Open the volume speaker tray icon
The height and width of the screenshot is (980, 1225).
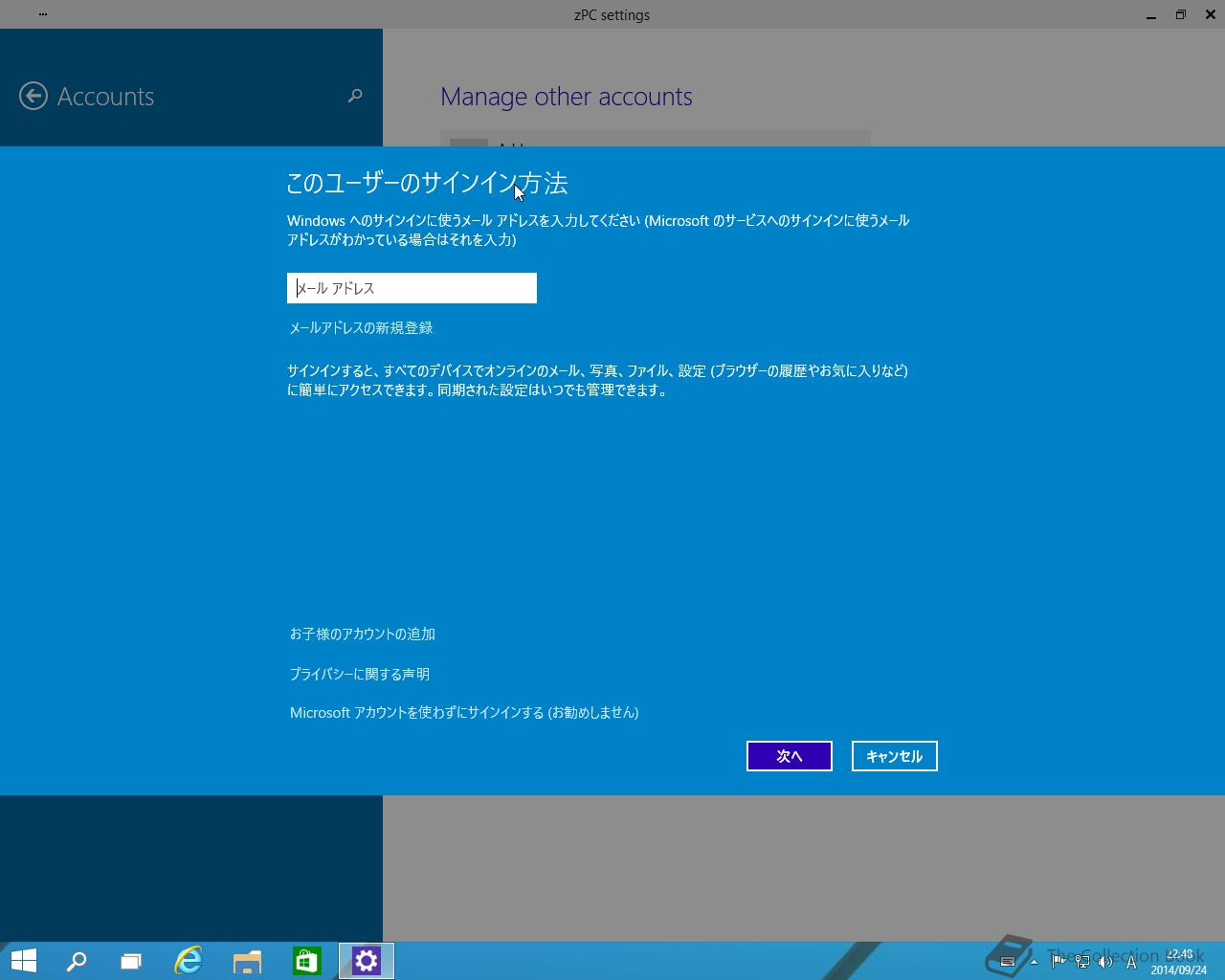pyautogui.click(x=1106, y=962)
